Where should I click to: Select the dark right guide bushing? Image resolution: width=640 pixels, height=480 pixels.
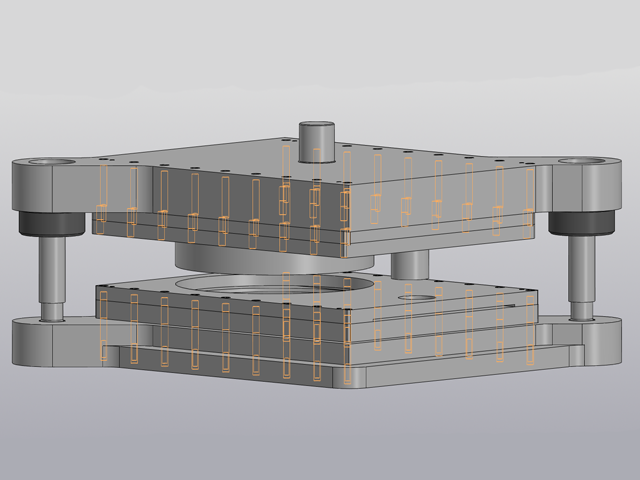[x=581, y=222]
